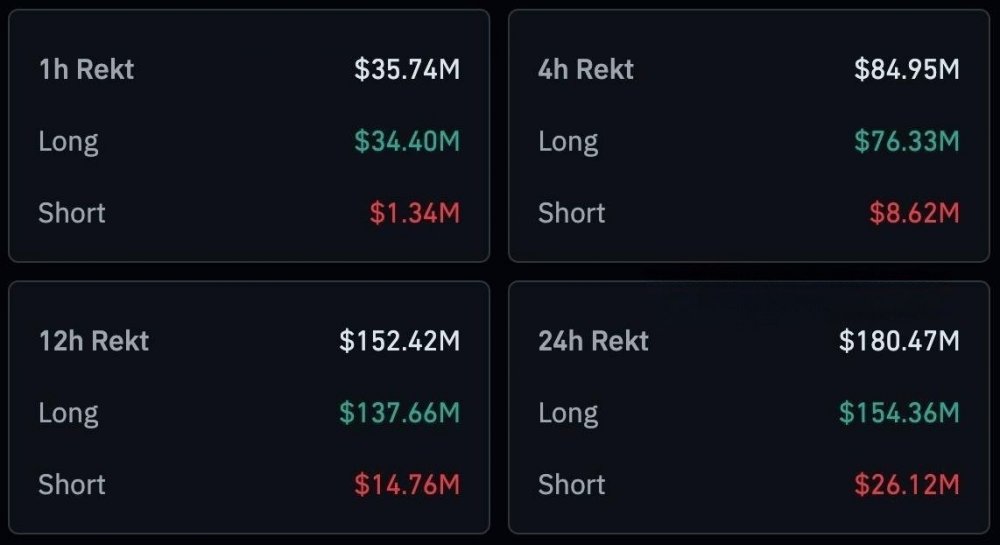Click the 24h Short amount $26.12M

click(907, 485)
